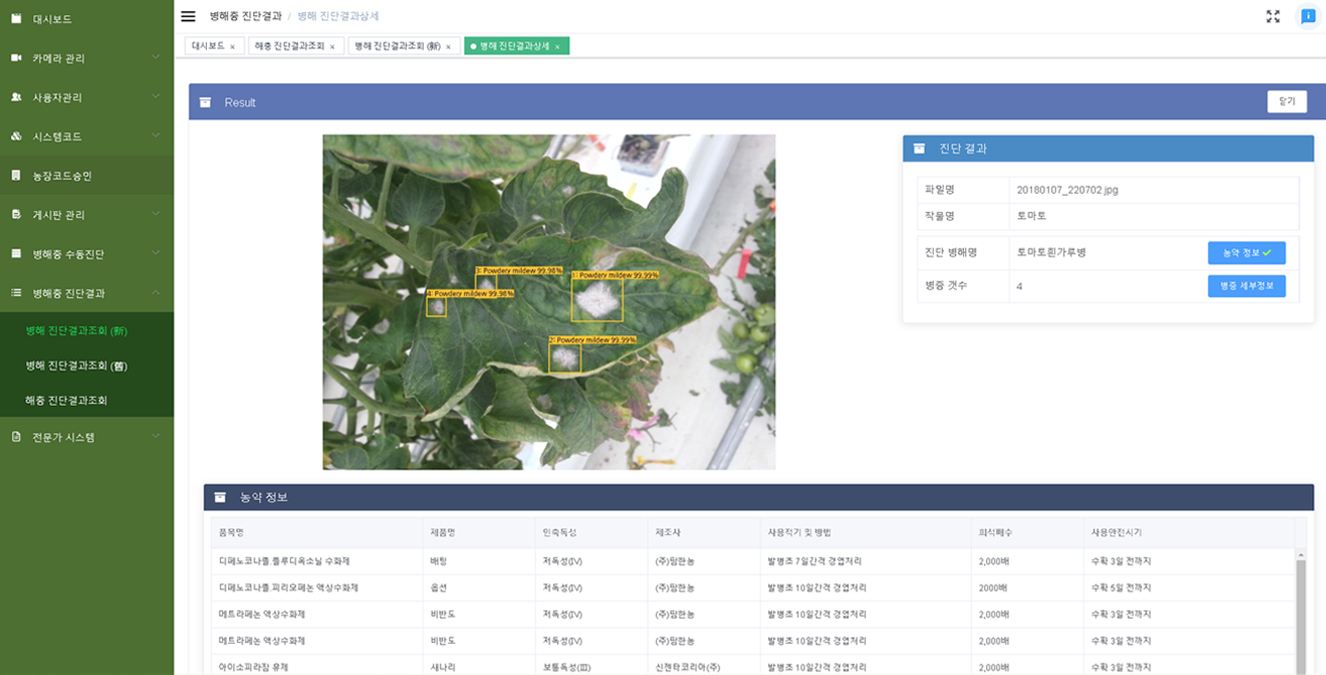Screen dimensions: 1326x675
Task: Click the pesticide table vertical scrollbar
Action: [x=1300, y=610]
